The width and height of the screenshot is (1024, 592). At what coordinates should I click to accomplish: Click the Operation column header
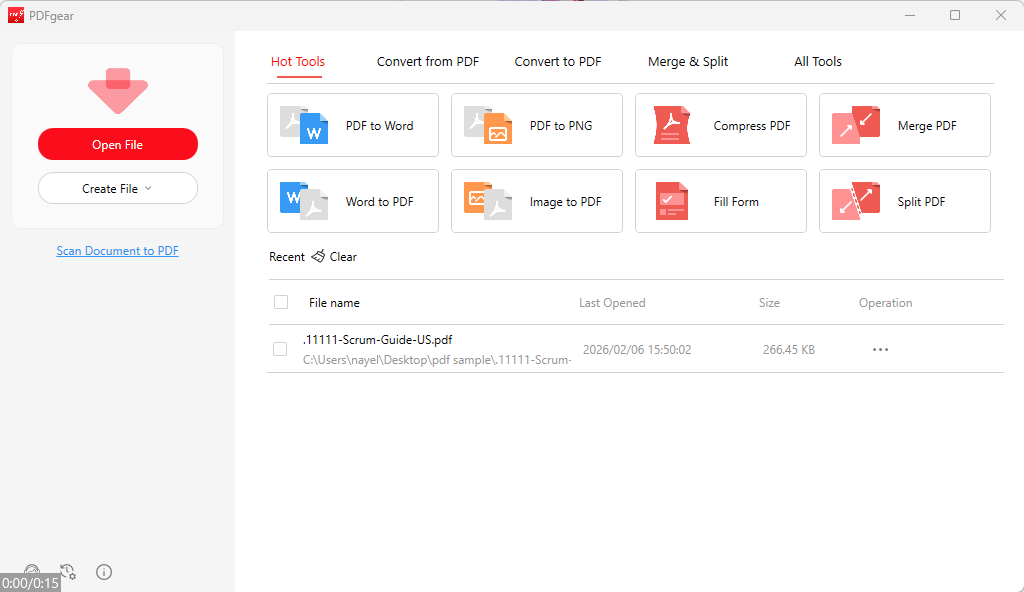tap(886, 303)
